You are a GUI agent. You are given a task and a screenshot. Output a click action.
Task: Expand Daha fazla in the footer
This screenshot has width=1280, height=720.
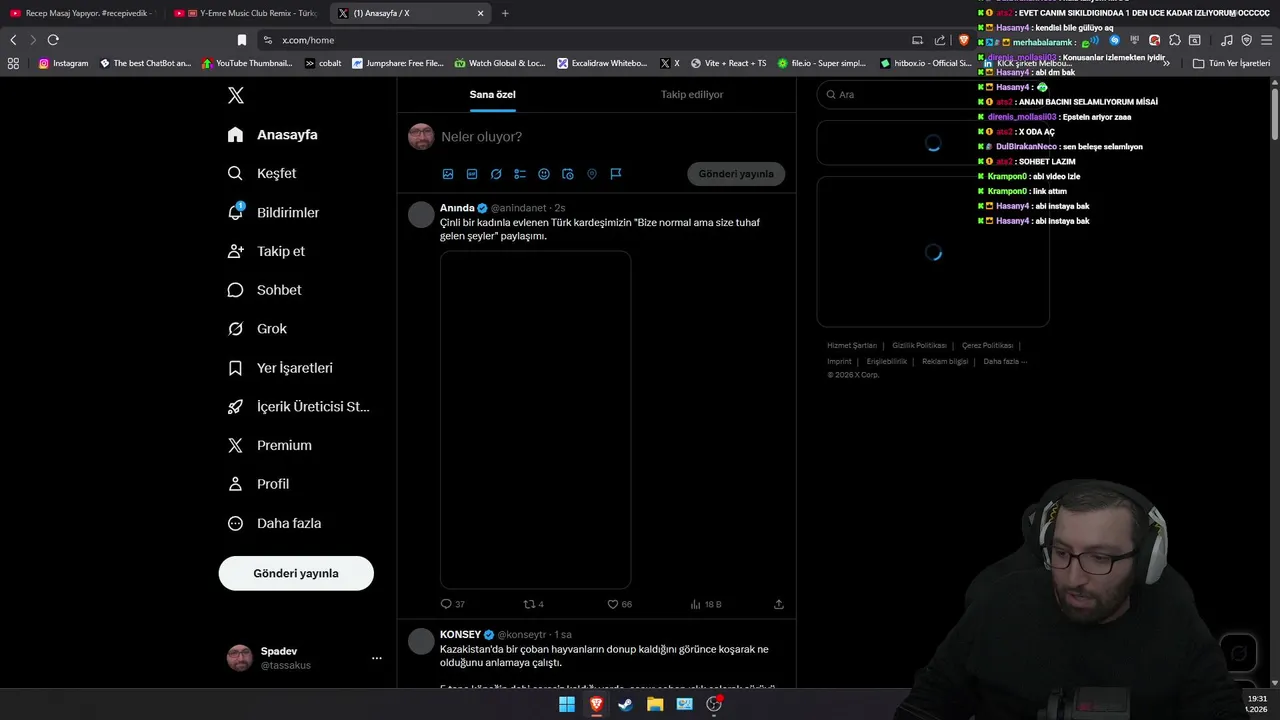(1005, 362)
